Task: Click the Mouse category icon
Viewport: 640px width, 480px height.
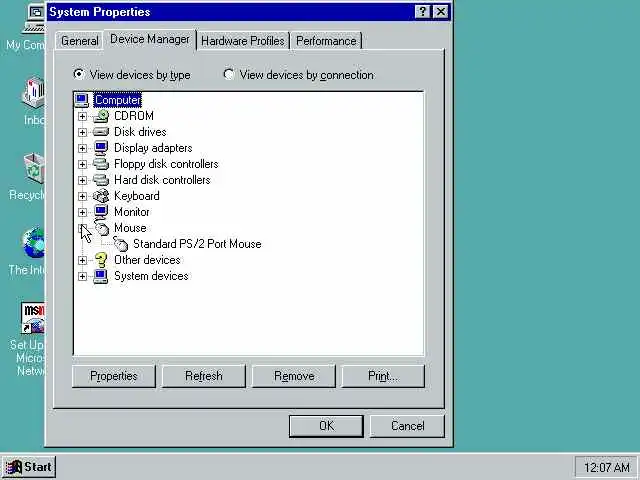Action: (102, 228)
